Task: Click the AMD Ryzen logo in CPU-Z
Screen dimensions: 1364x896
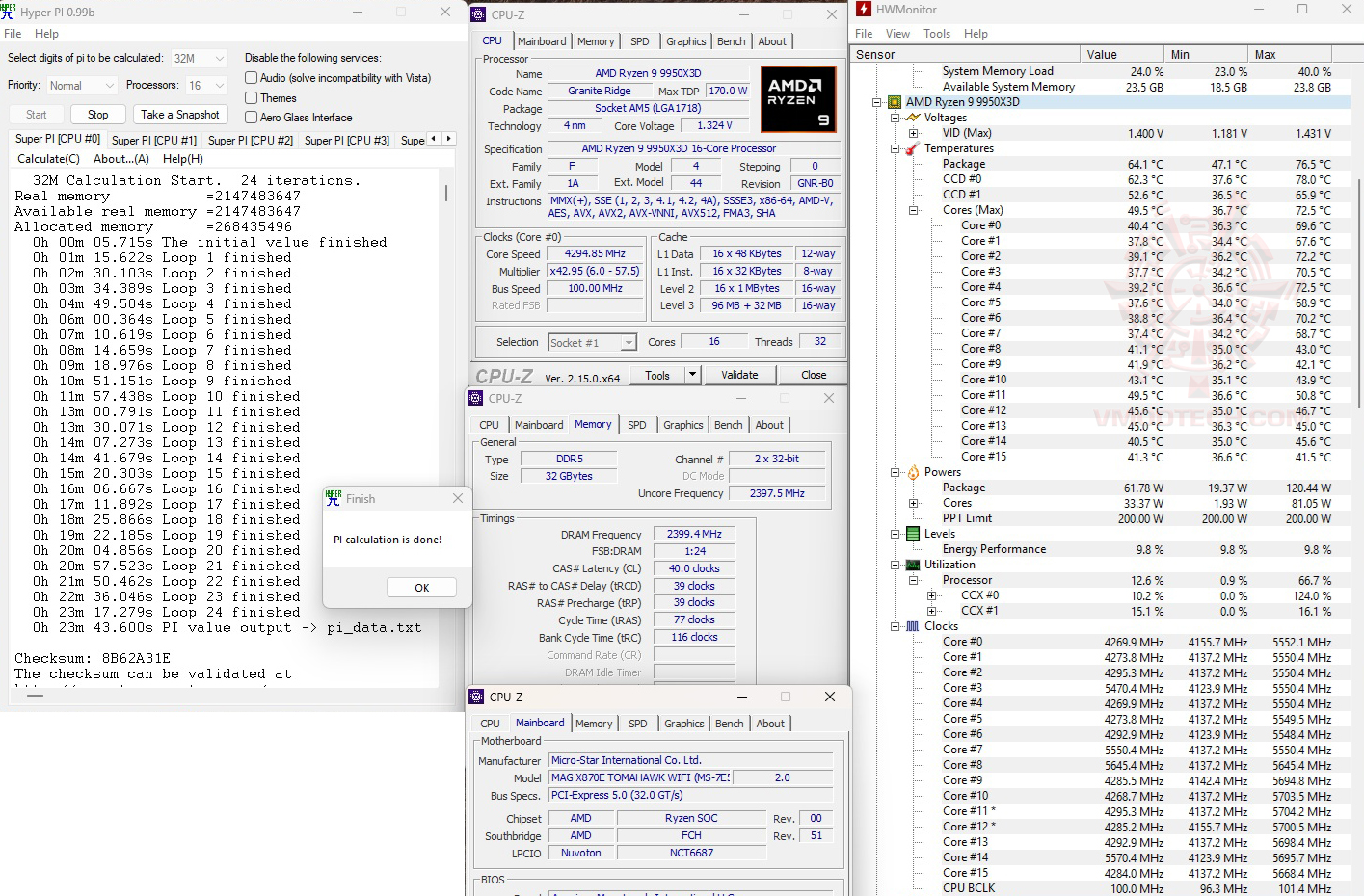Action: 797,98
